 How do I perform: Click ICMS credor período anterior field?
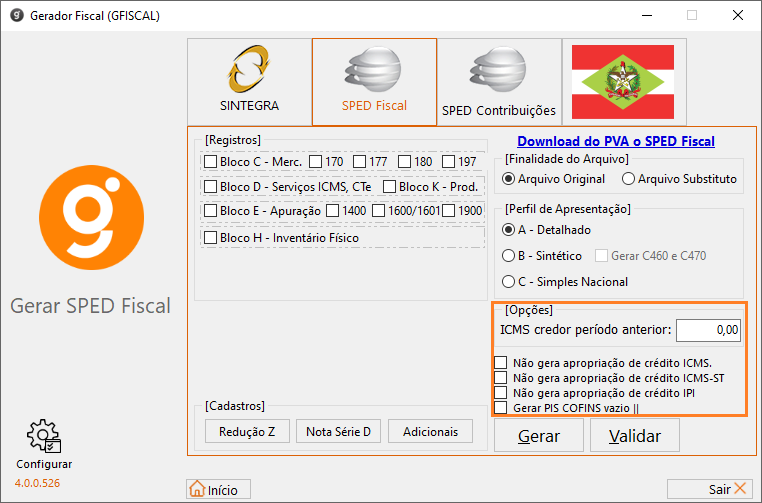(x=709, y=330)
